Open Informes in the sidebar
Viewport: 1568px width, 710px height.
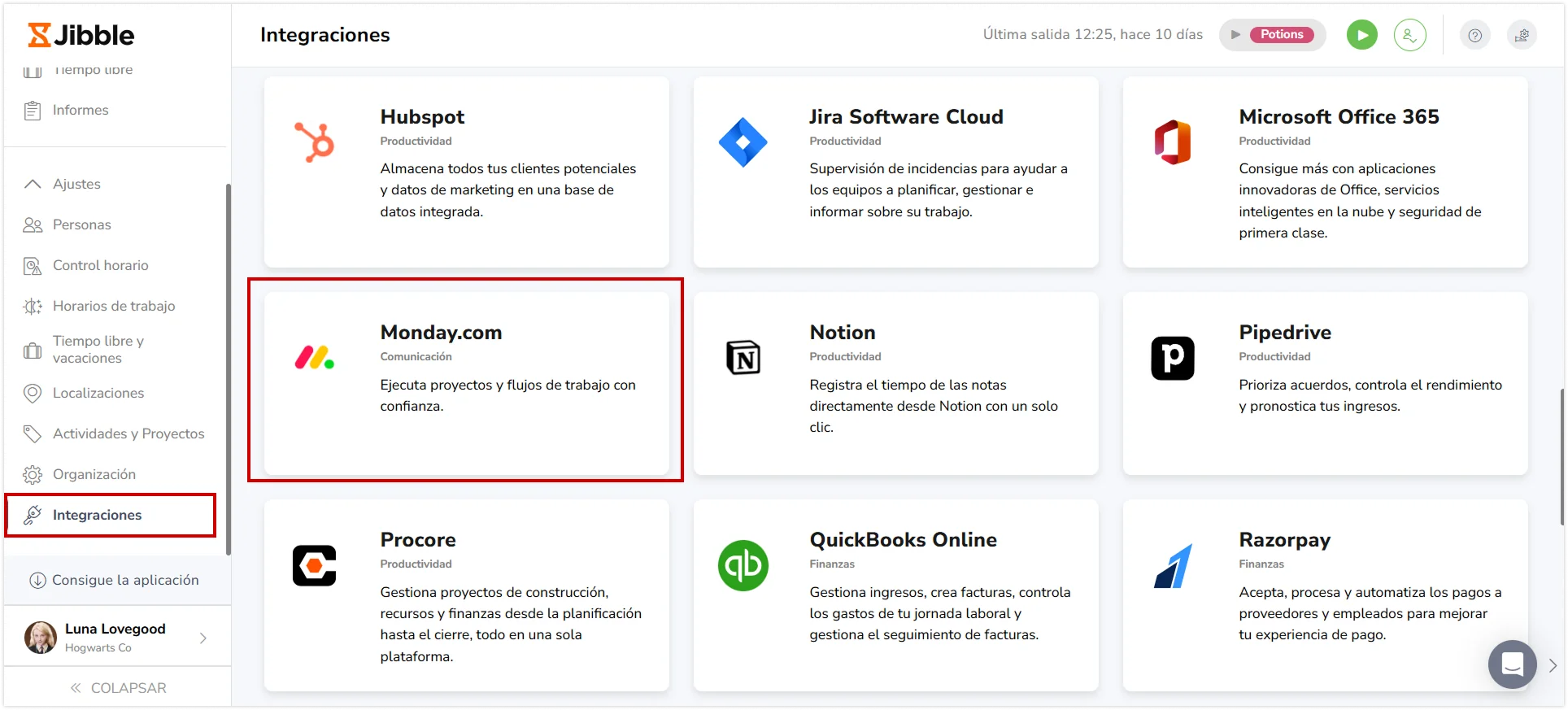click(x=81, y=111)
